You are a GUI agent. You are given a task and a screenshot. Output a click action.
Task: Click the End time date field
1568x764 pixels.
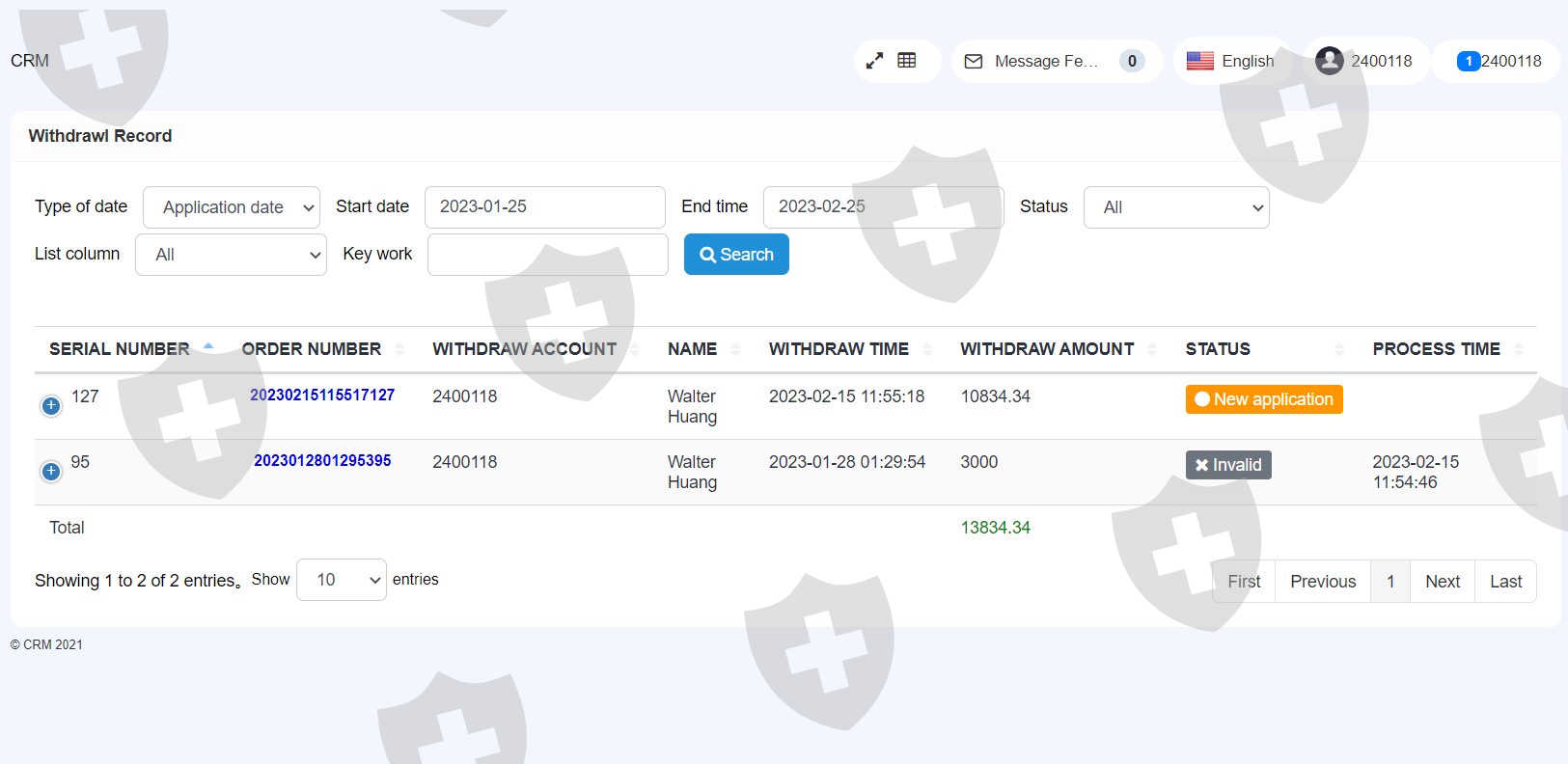[884, 207]
